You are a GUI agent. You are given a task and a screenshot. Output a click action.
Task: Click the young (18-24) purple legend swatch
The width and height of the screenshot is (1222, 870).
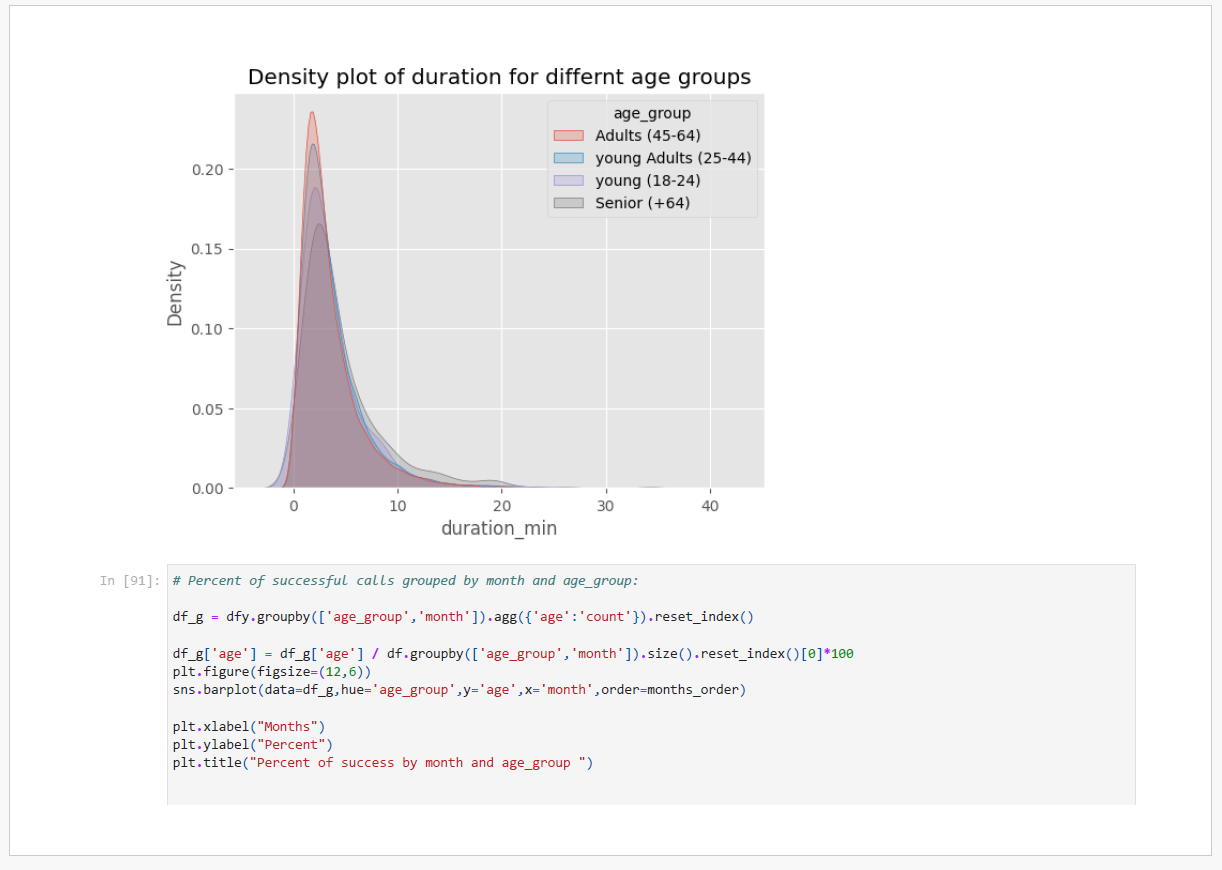[569, 181]
